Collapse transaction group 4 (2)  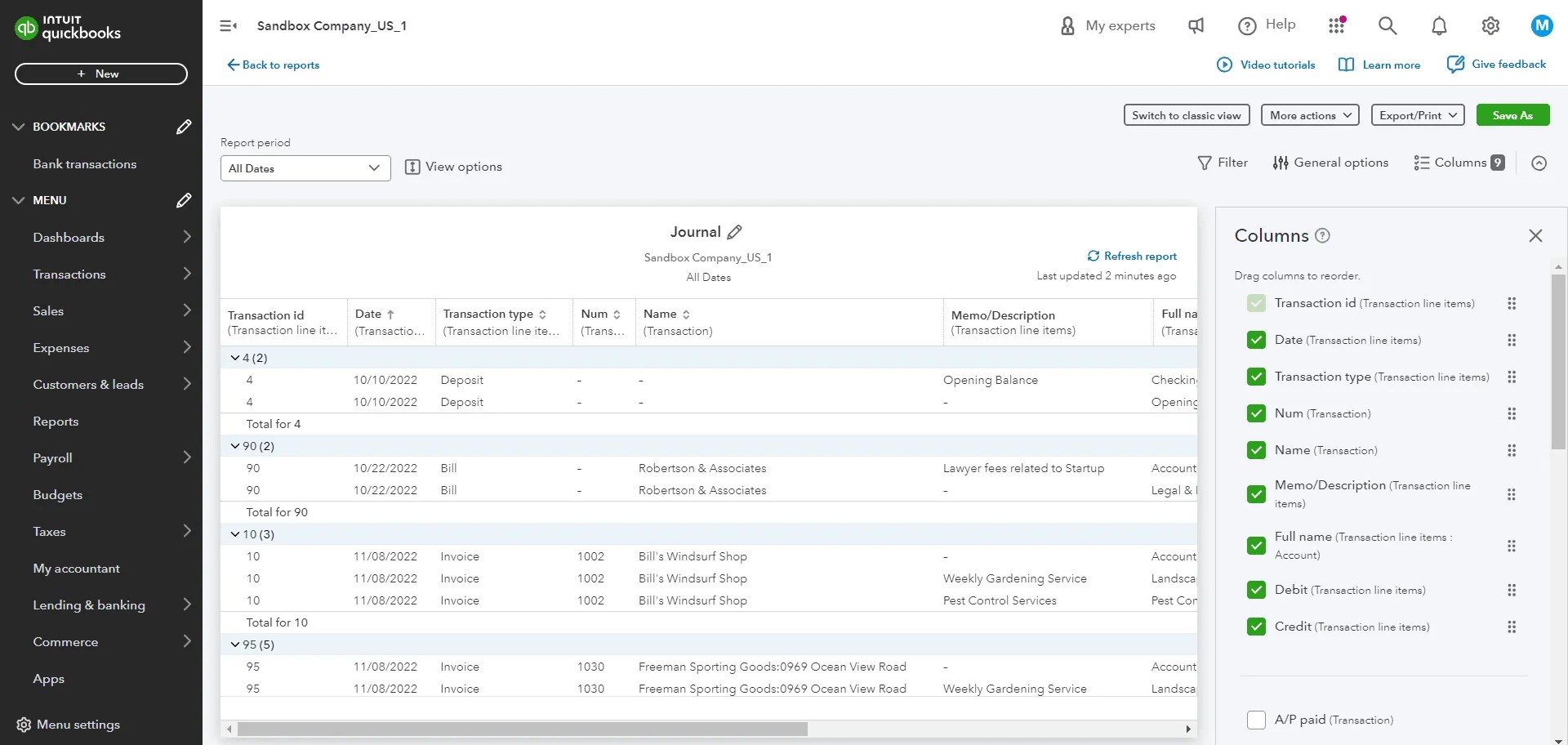click(x=235, y=358)
